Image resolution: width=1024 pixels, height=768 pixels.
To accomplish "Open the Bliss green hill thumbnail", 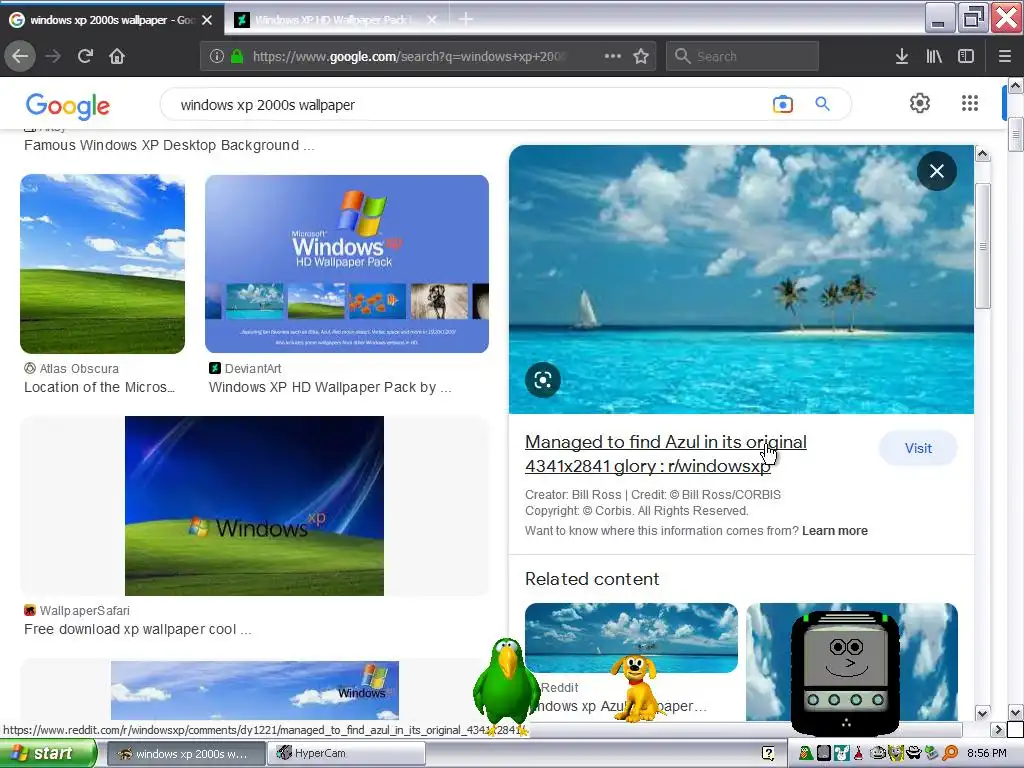I will (103, 264).
